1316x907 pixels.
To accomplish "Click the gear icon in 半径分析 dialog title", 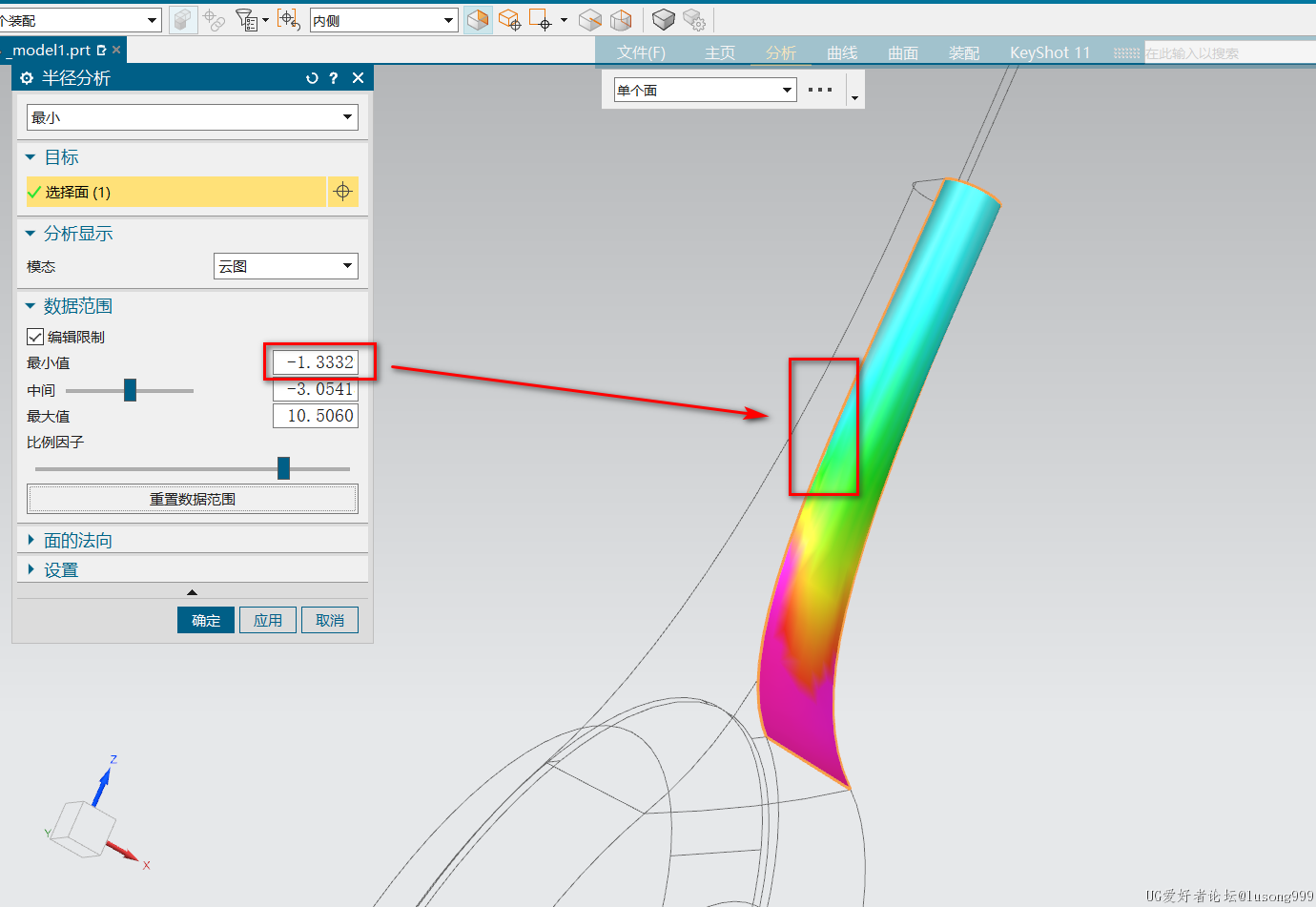I will (27, 78).
